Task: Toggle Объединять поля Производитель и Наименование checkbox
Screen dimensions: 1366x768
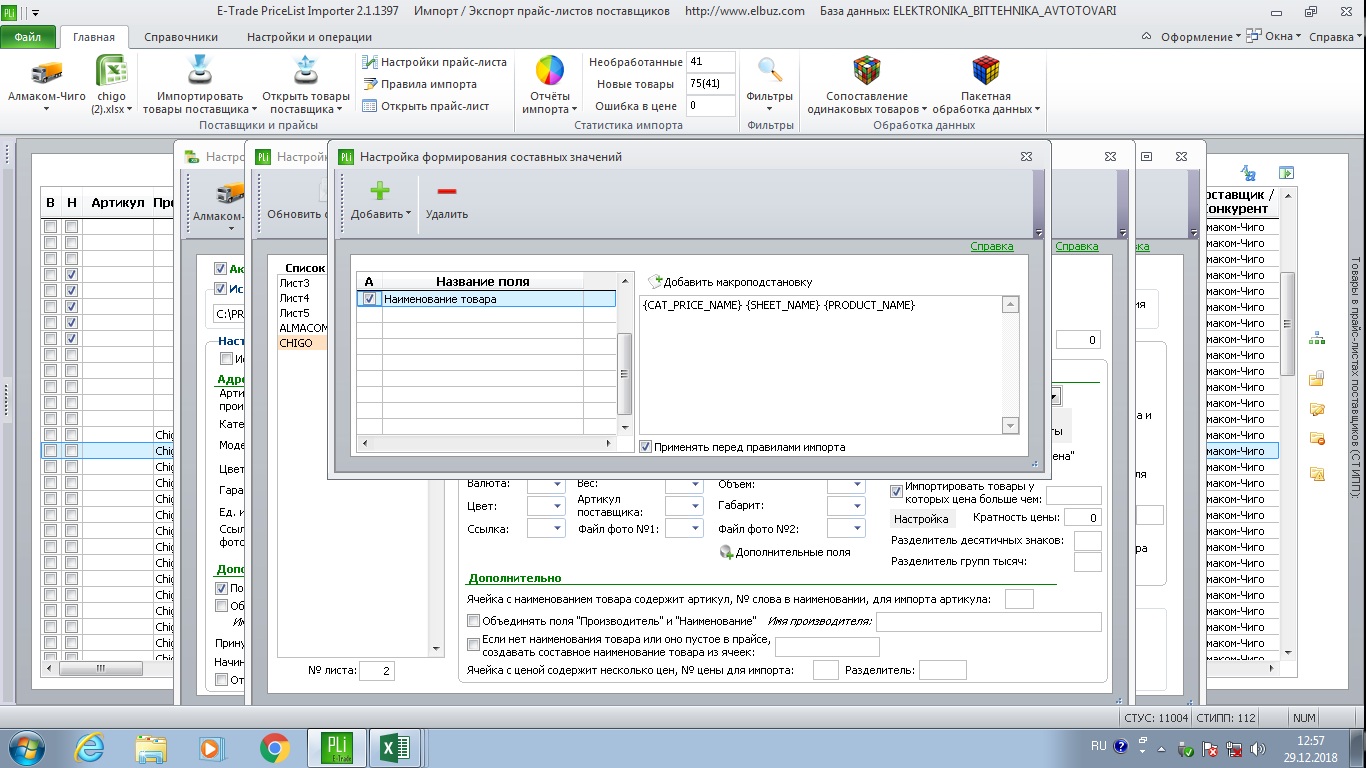Action: point(474,621)
